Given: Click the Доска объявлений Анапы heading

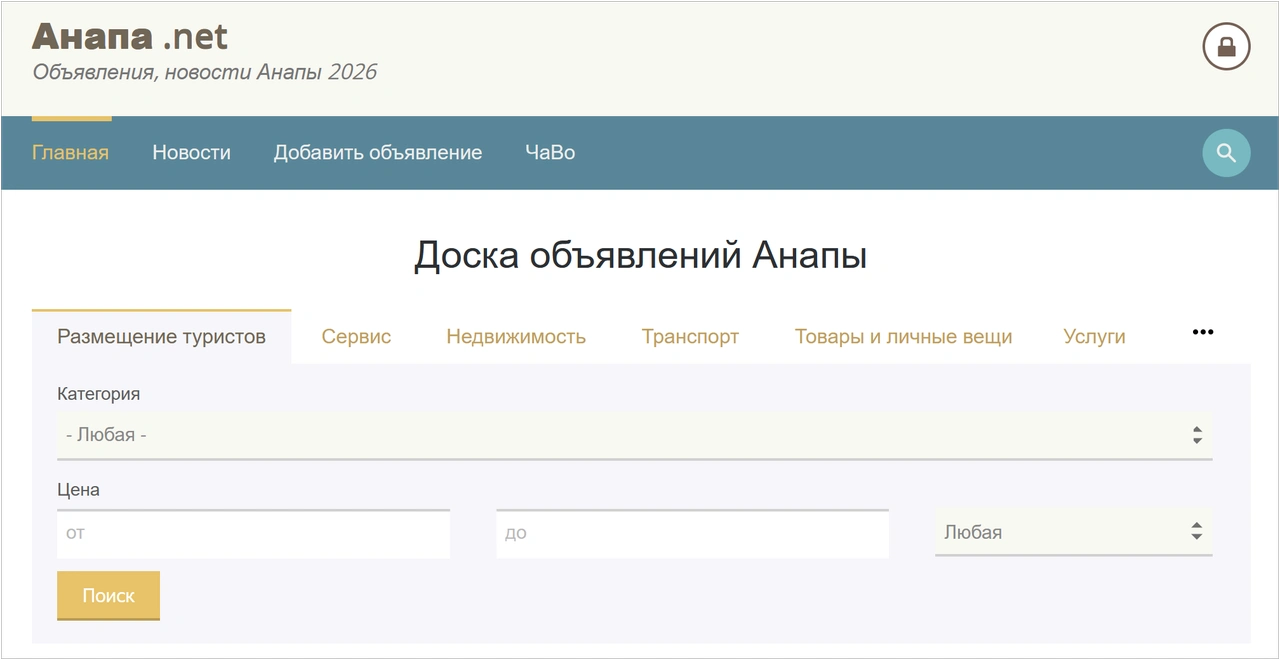Looking at the screenshot, I should 640,256.
